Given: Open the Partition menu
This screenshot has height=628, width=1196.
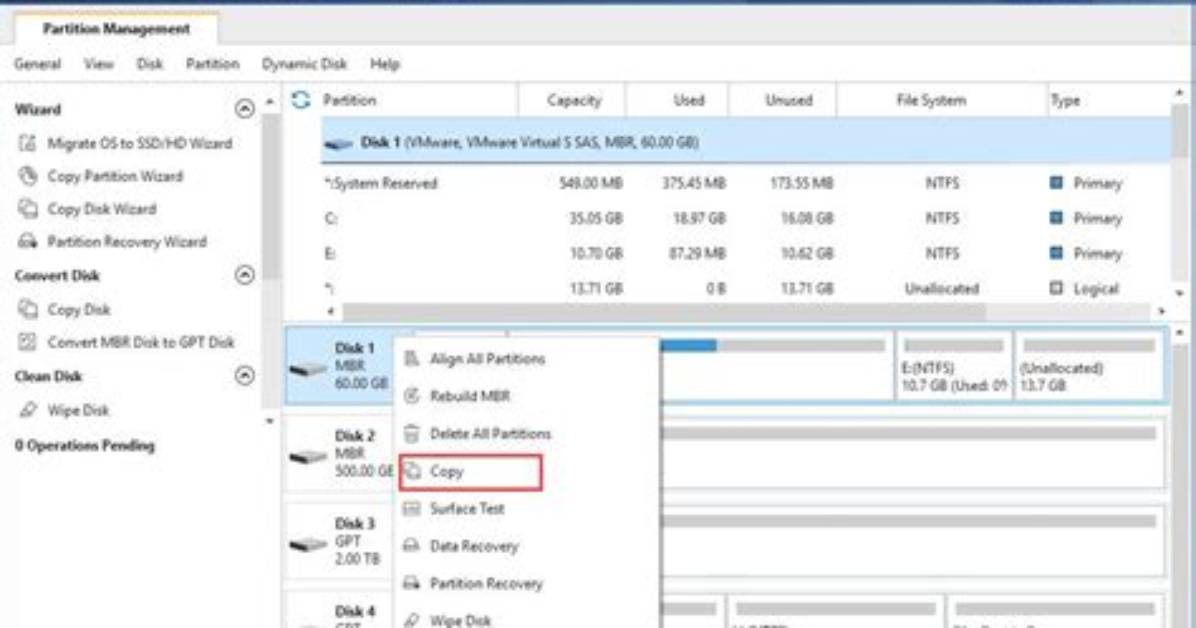Looking at the screenshot, I should pyautogui.click(x=213, y=64).
